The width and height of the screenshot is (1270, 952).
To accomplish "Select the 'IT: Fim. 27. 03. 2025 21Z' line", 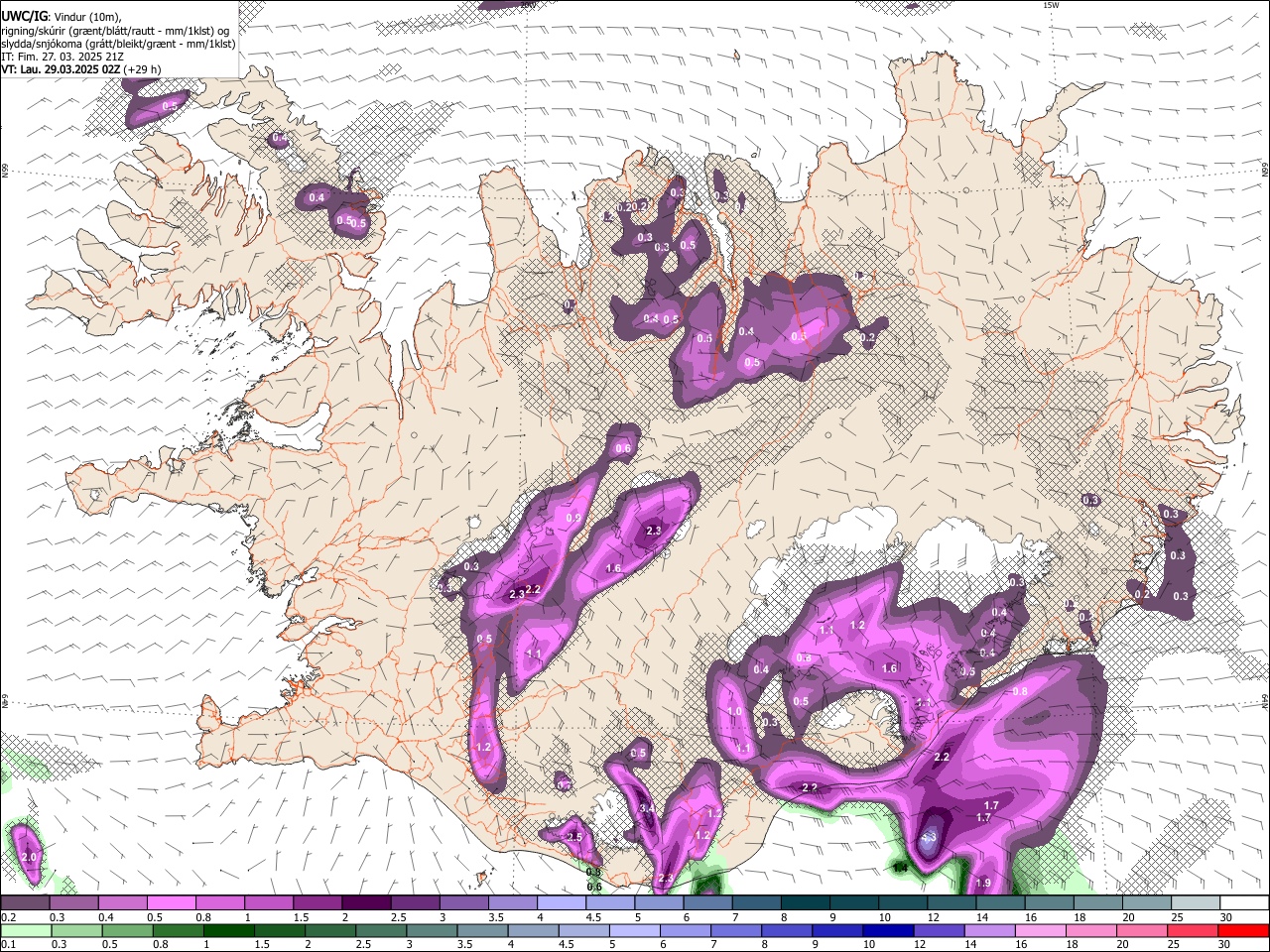I will 62,57.
